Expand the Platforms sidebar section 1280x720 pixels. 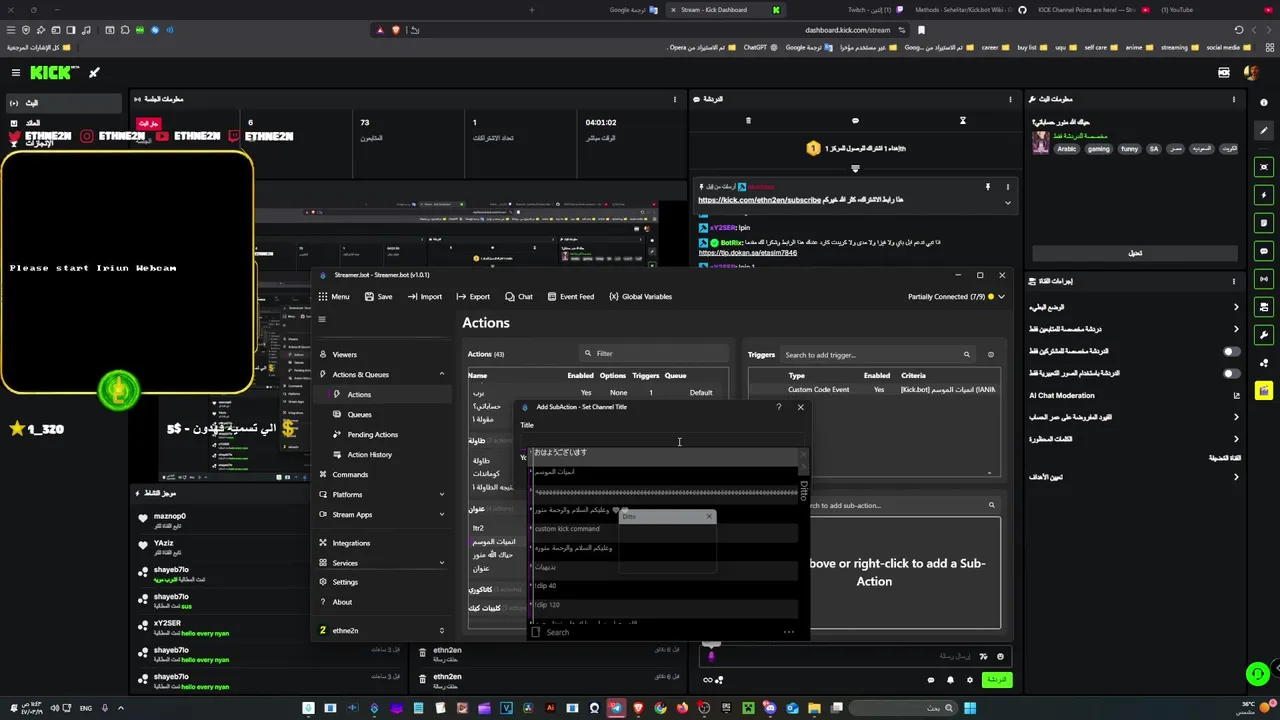(x=441, y=494)
